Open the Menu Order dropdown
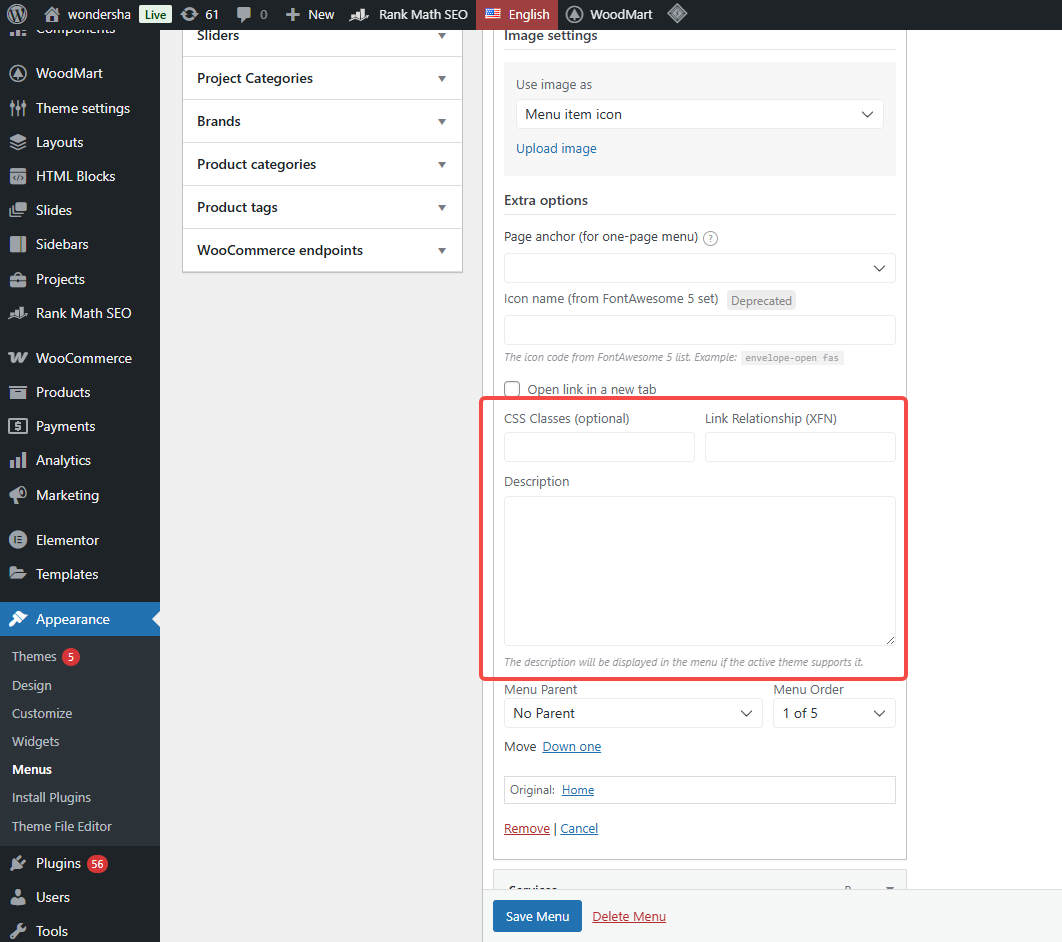1062x942 pixels. pyautogui.click(x=834, y=713)
